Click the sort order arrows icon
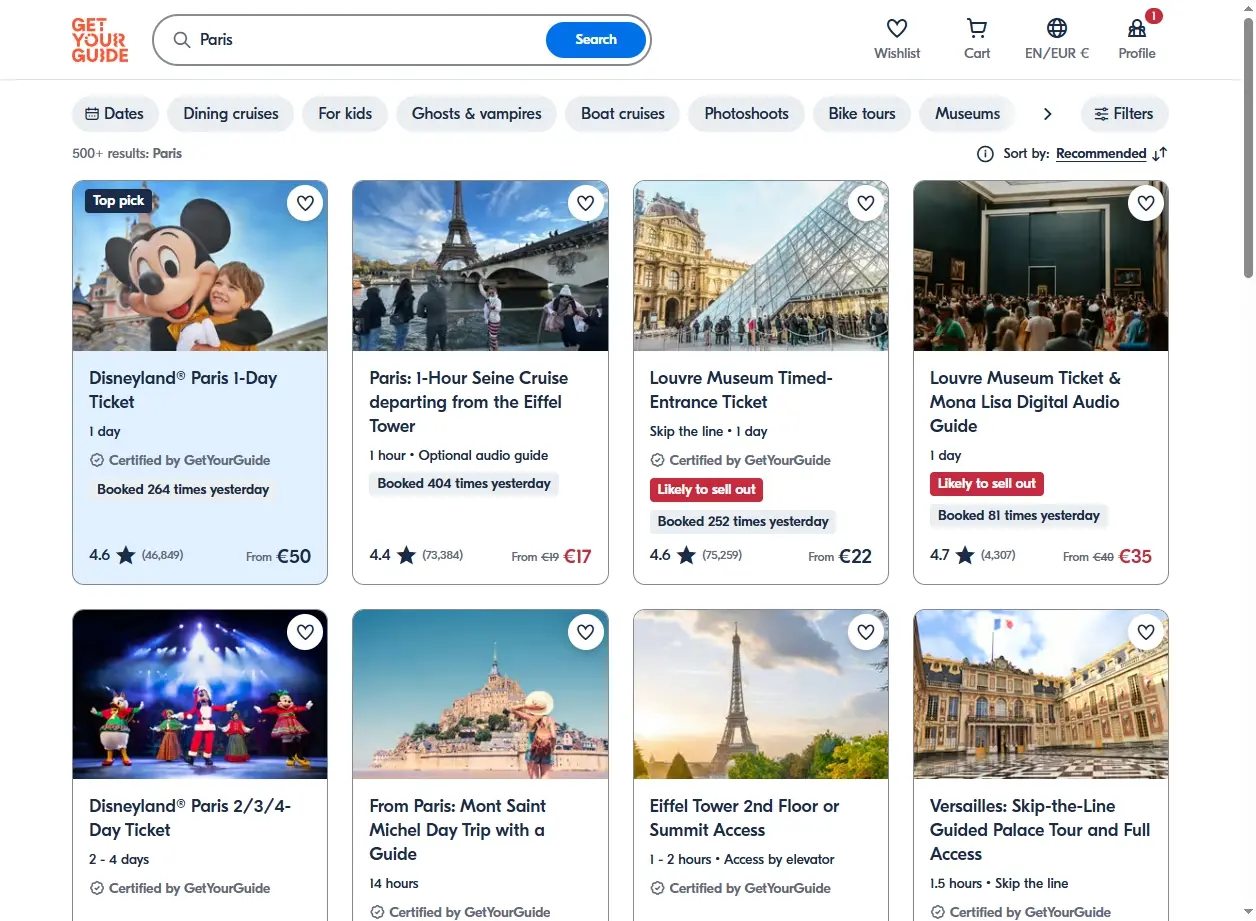The image size is (1256, 921). point(1160,154)
